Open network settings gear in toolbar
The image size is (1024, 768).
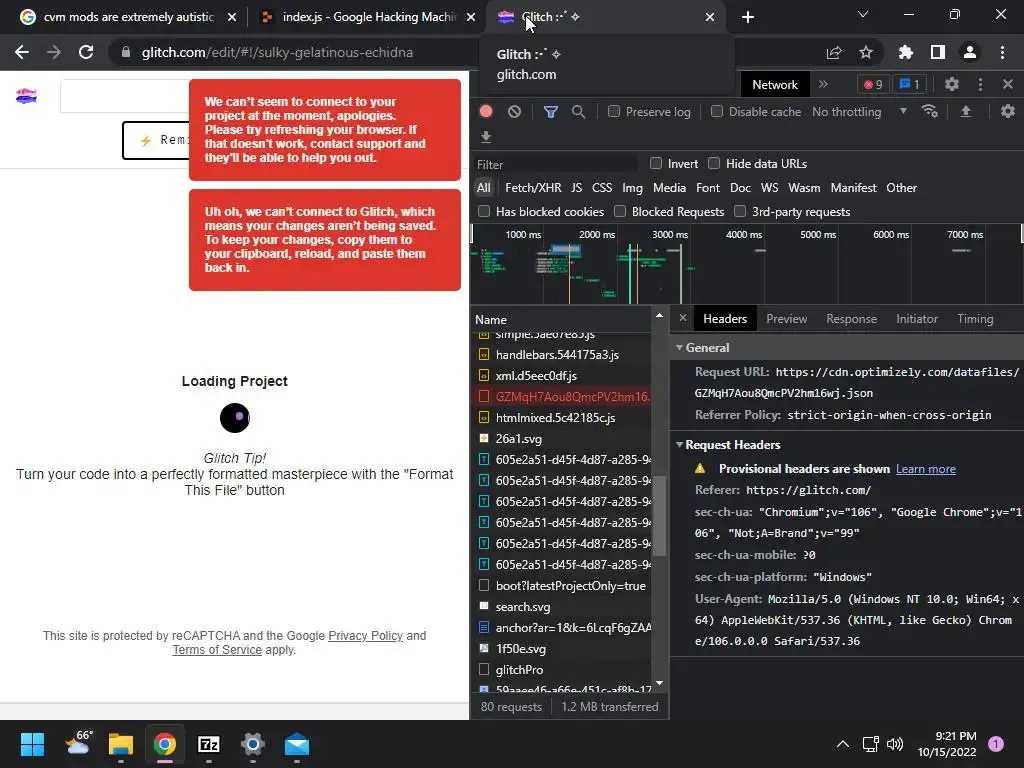[x=1008, y=111]
